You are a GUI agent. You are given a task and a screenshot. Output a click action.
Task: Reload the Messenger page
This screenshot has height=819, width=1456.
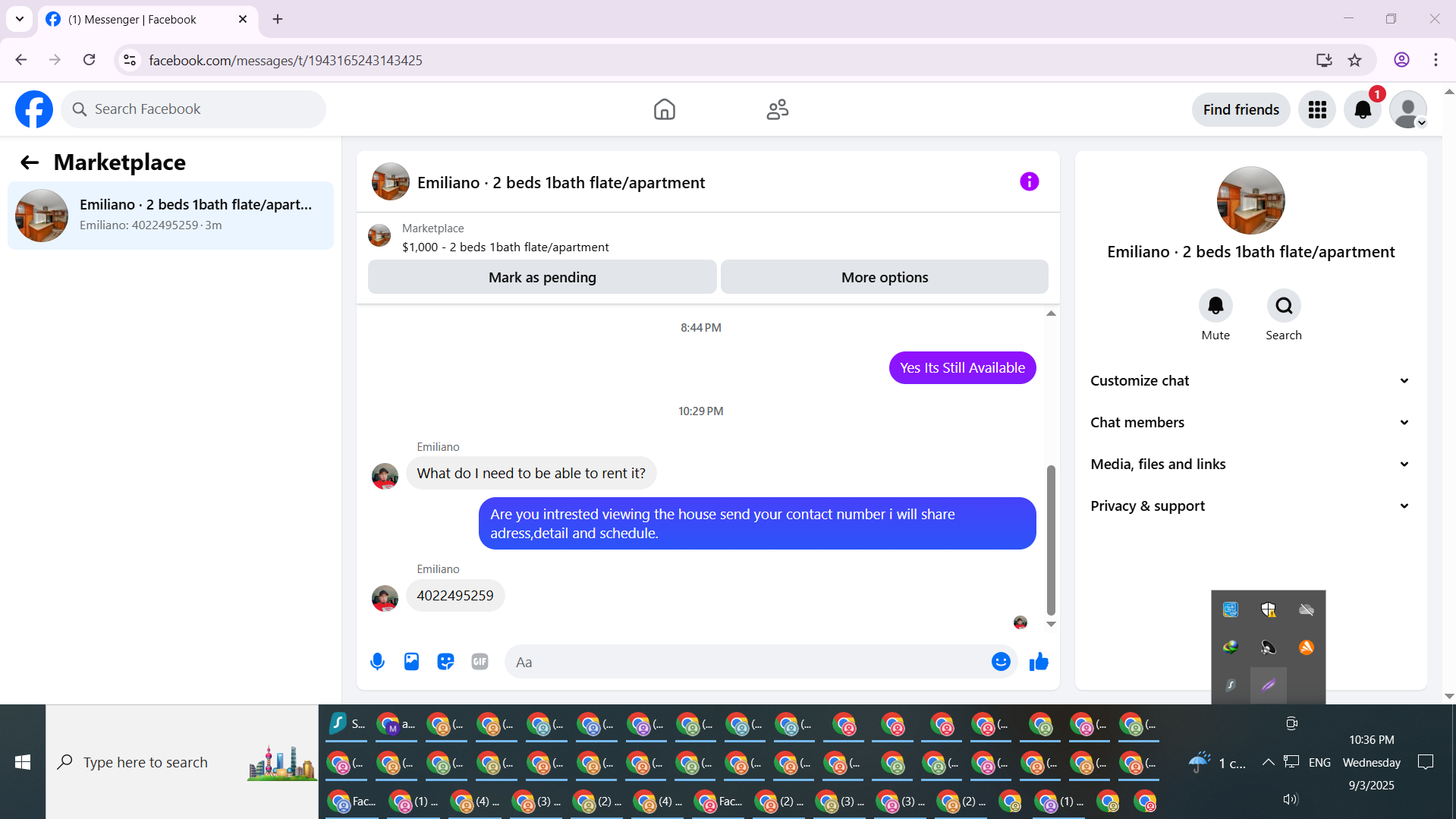pos(89,60)
